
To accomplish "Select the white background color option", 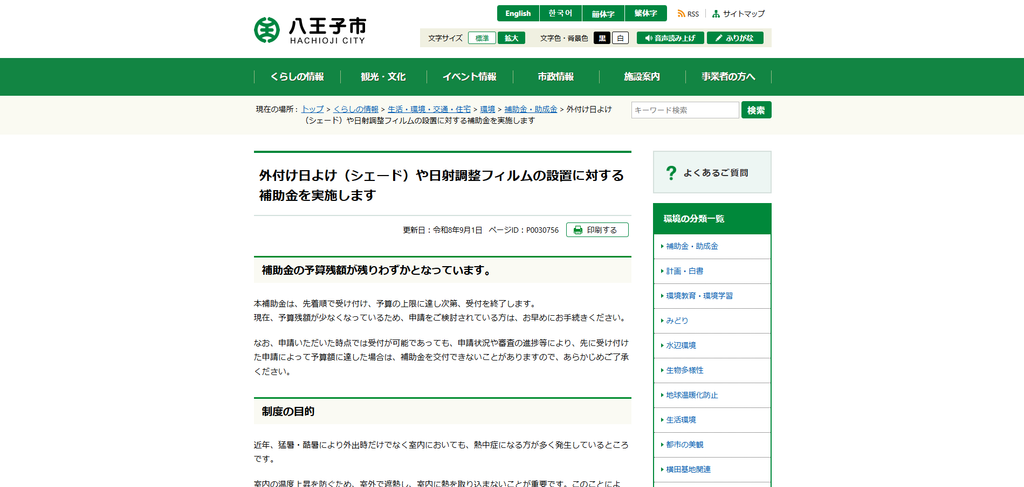I will 620,38.
